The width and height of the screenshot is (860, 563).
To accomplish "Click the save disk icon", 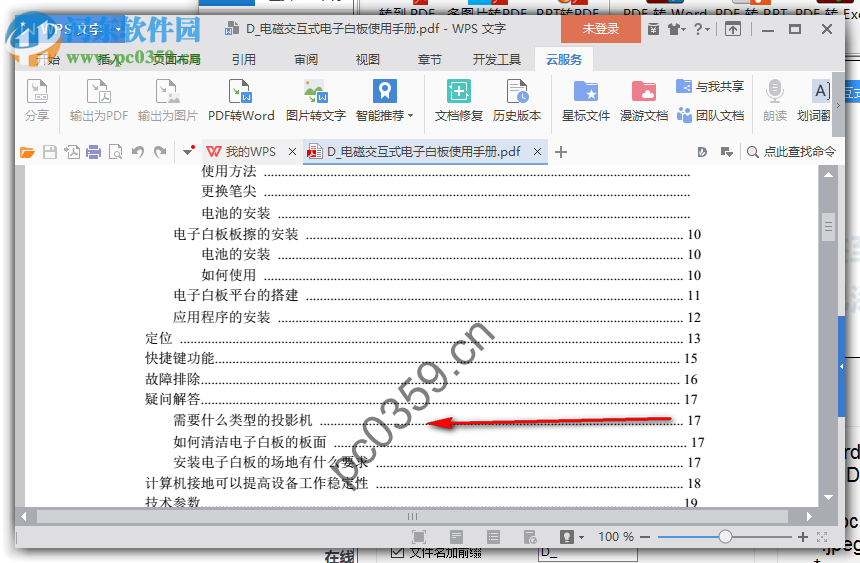I will pos(50,152).
